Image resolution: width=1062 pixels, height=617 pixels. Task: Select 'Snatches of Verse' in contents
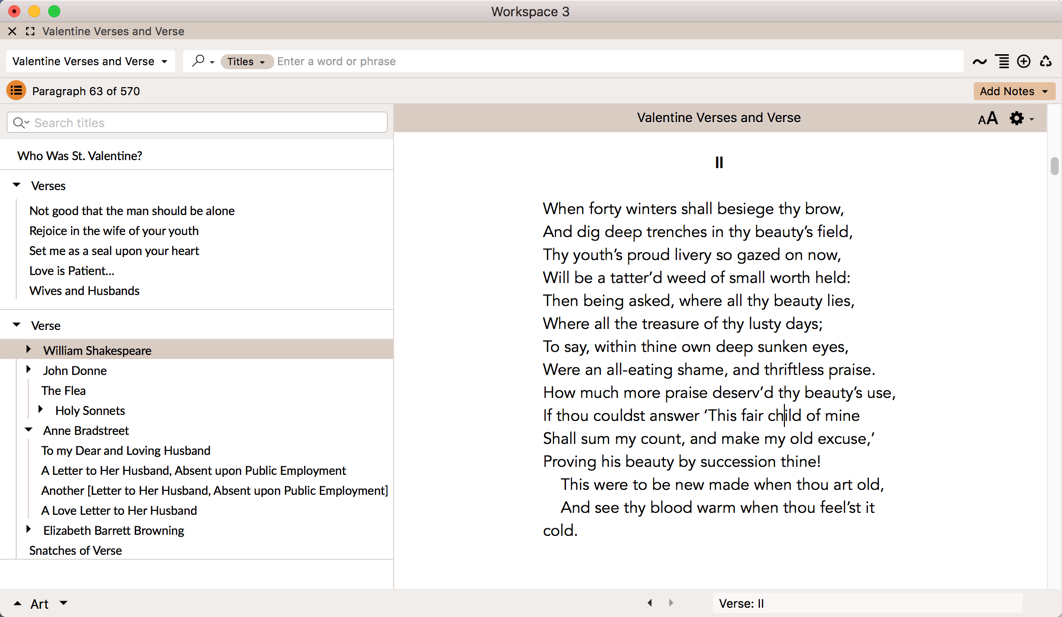coord(76,551)
